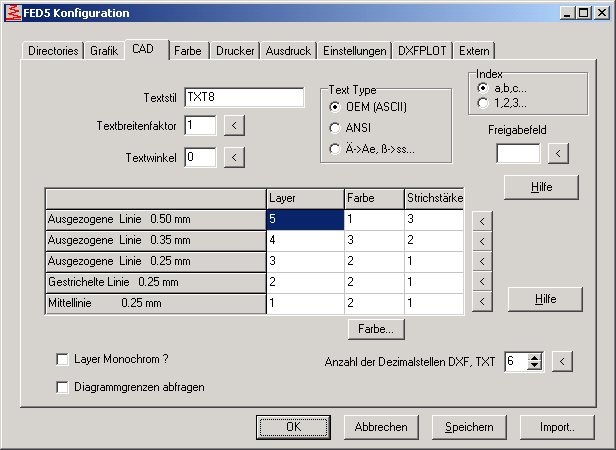Switch to the Drucker tab
Viewport: 616px width, 450px height.
[x=234, y=51]
